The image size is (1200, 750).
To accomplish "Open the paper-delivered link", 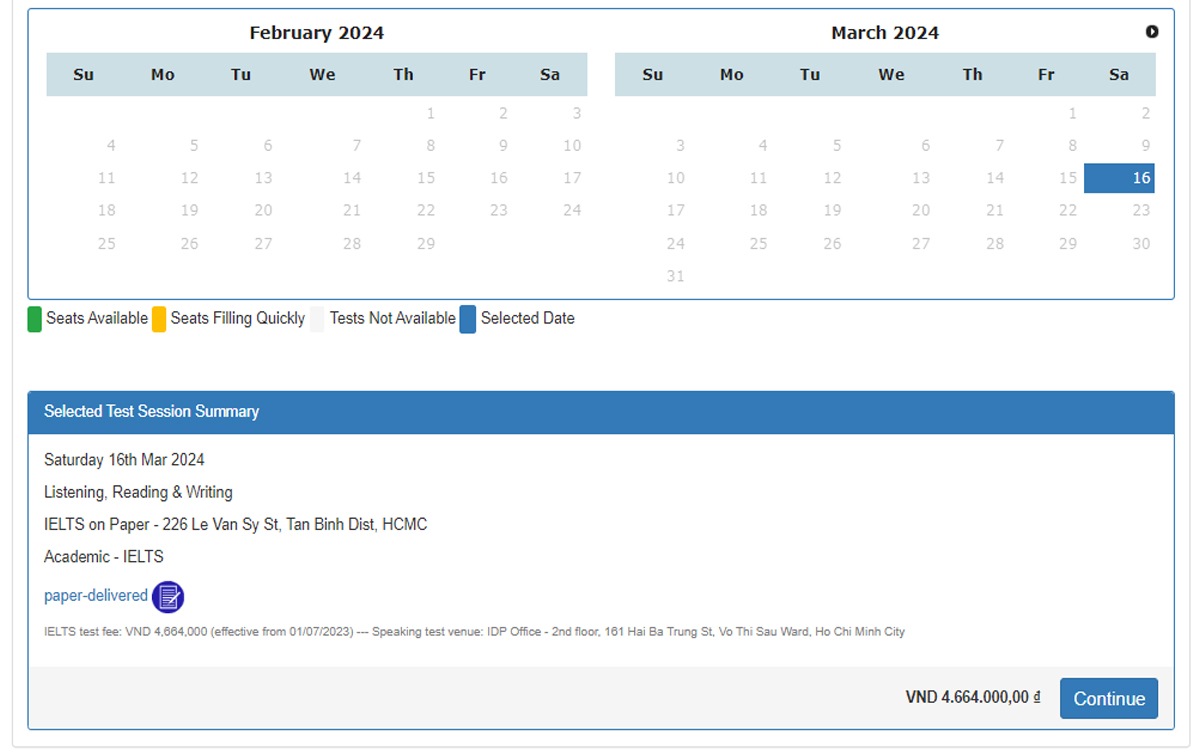I will click(x=96, y=596).
